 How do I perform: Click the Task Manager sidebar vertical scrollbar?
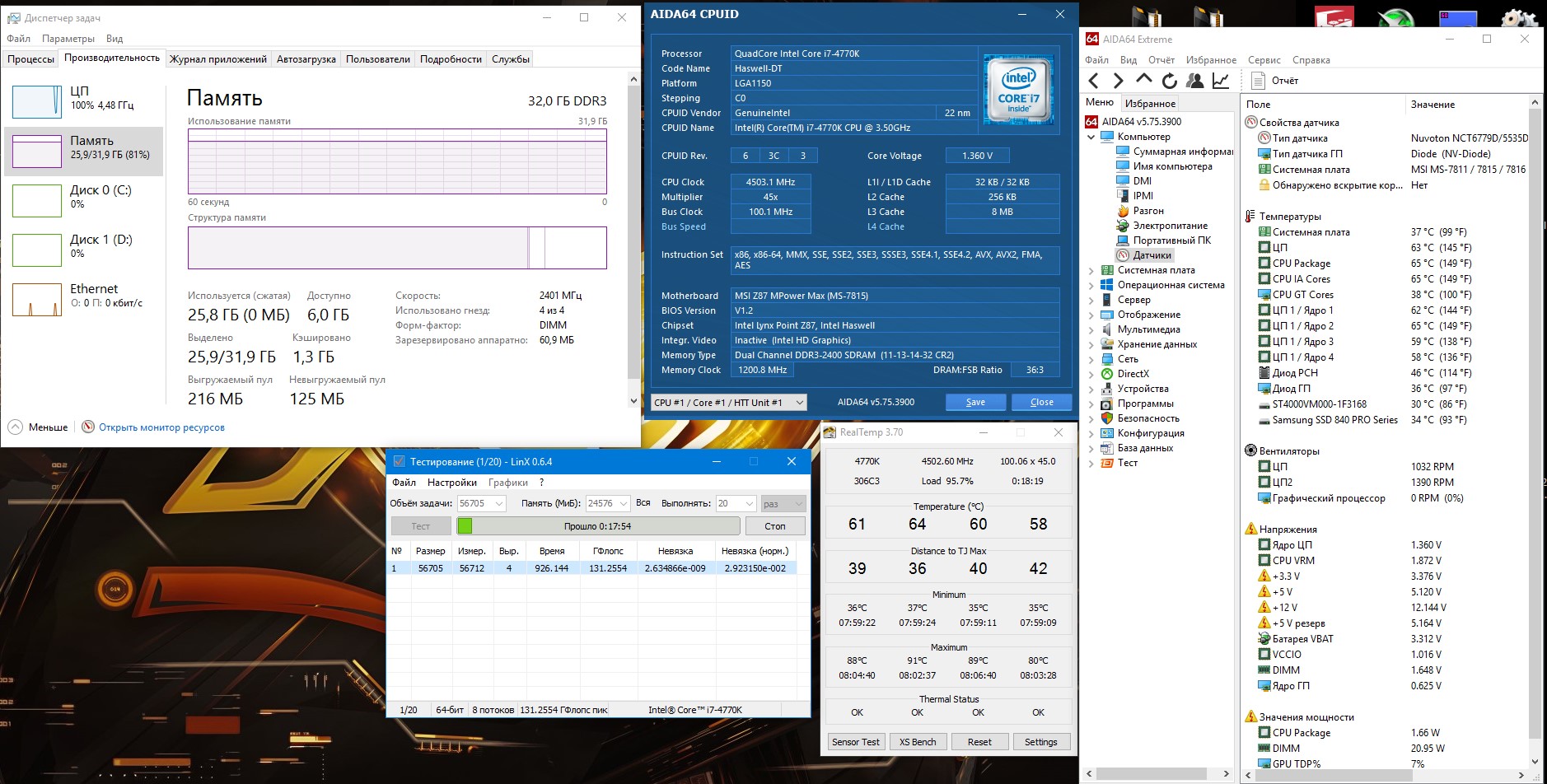[633, 240]
